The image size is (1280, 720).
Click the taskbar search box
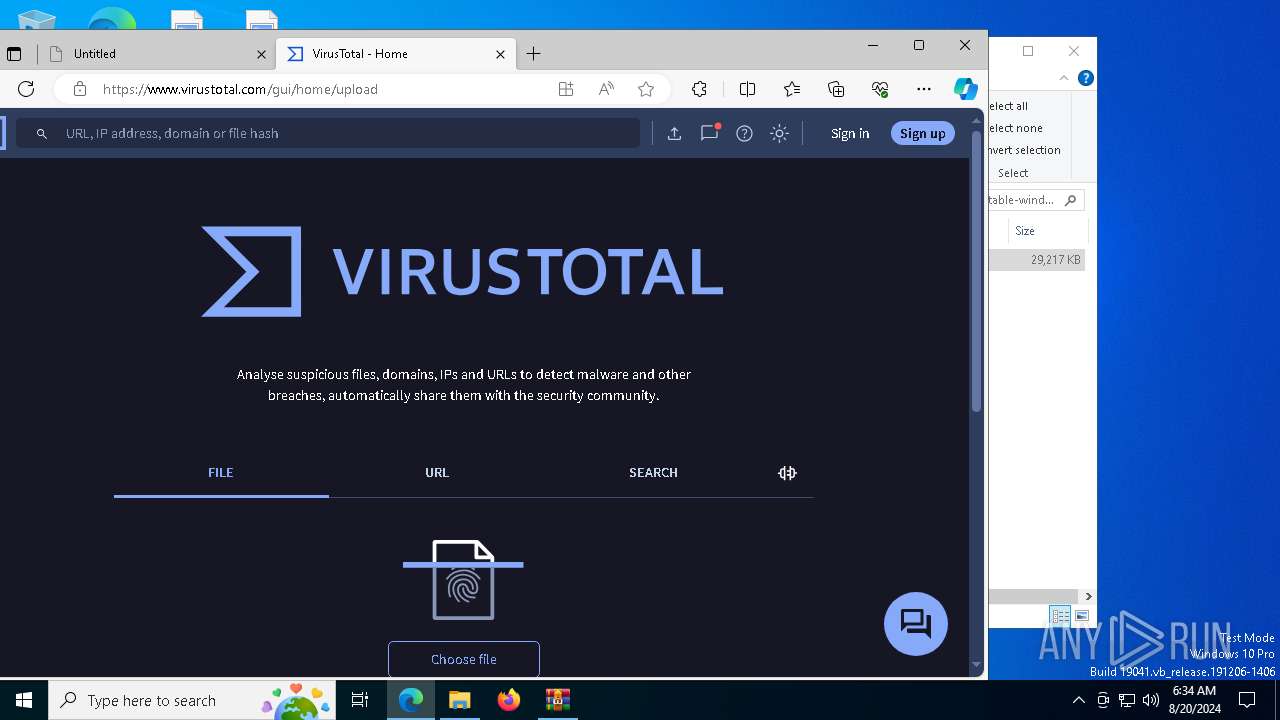(193, 700)
